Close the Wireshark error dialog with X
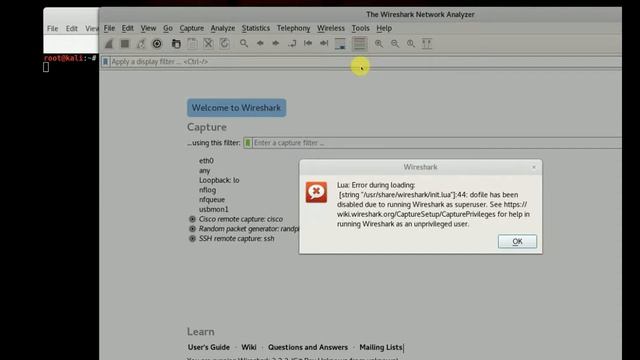The image size is (640, 360). pyautogui.click(x=533, y=167)
